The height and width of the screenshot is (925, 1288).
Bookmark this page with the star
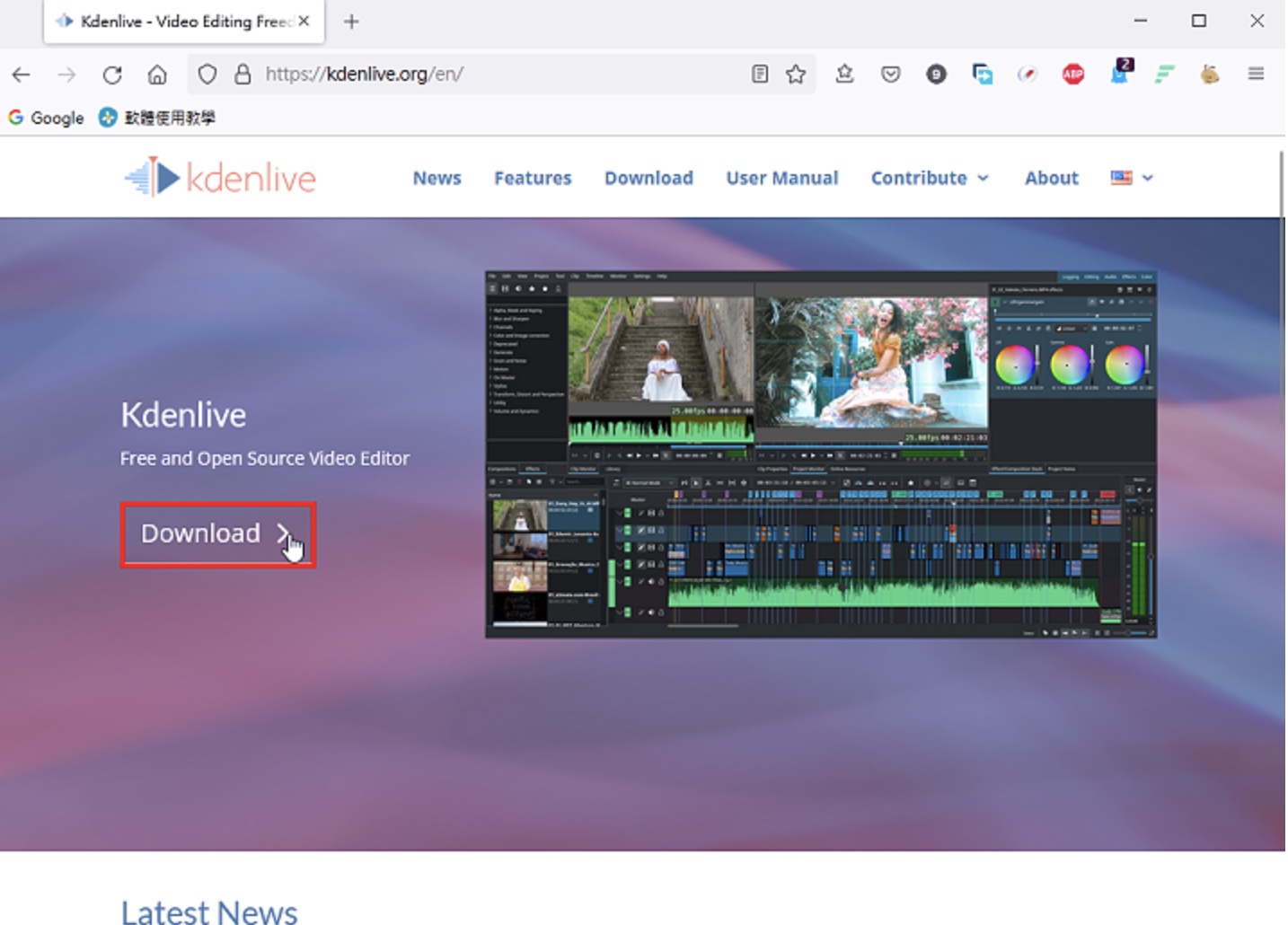[x=796, y=74]
